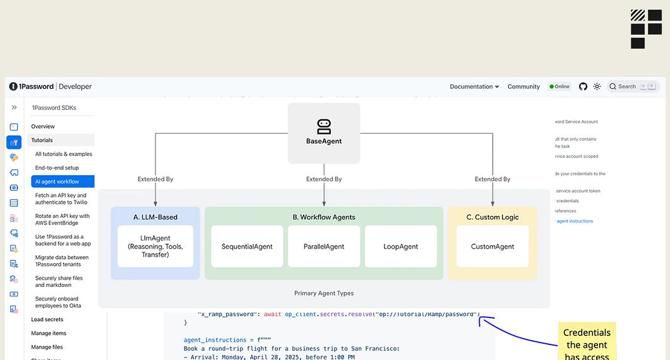Select the highlighted SDK icon in rail
This screenshot has width=670, height=360.
[x=14, y=142]
